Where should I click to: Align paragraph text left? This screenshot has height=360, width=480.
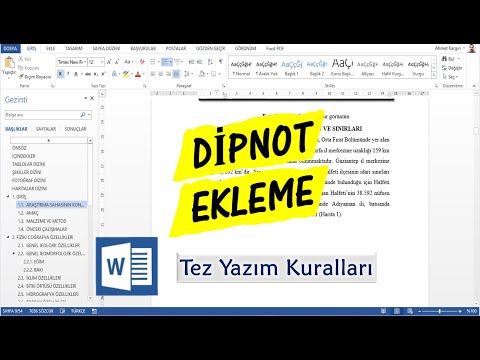(153, 74)
